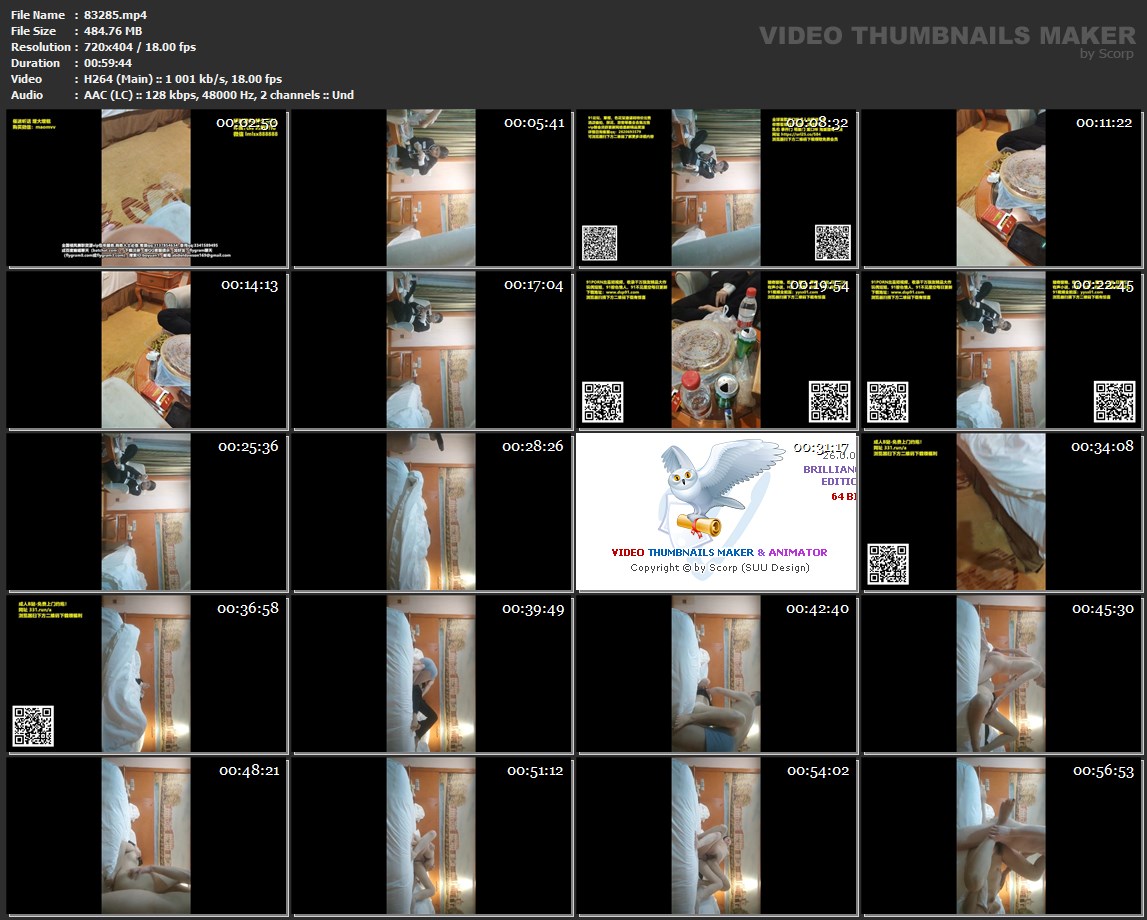This screenshot has width=1147, height=920.
Task: Click the QR code in the 00:34:08 thumbnail
Action: tap(887, 563)
